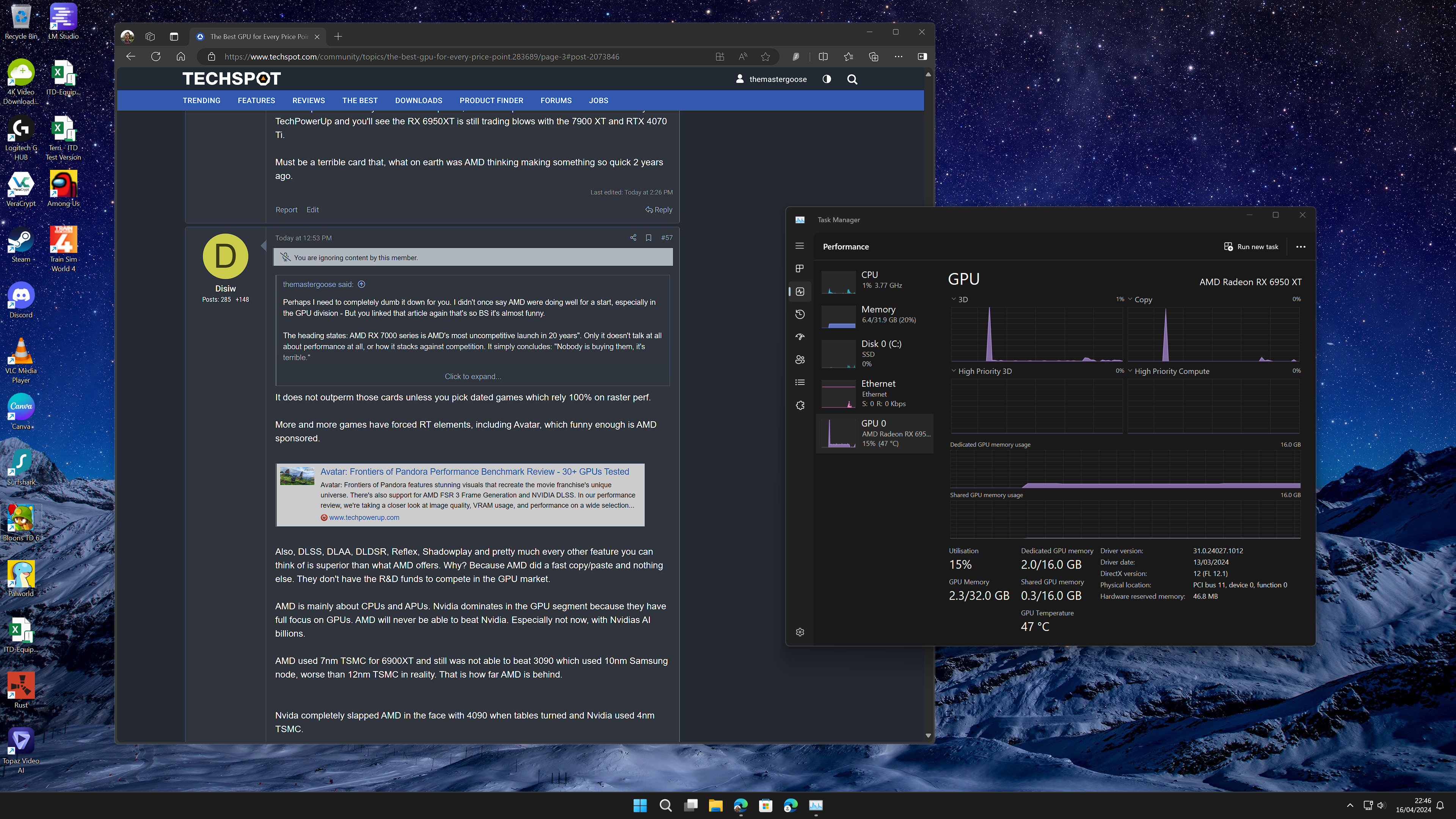Close The Best GPU browser tab

tap(317, 37)
